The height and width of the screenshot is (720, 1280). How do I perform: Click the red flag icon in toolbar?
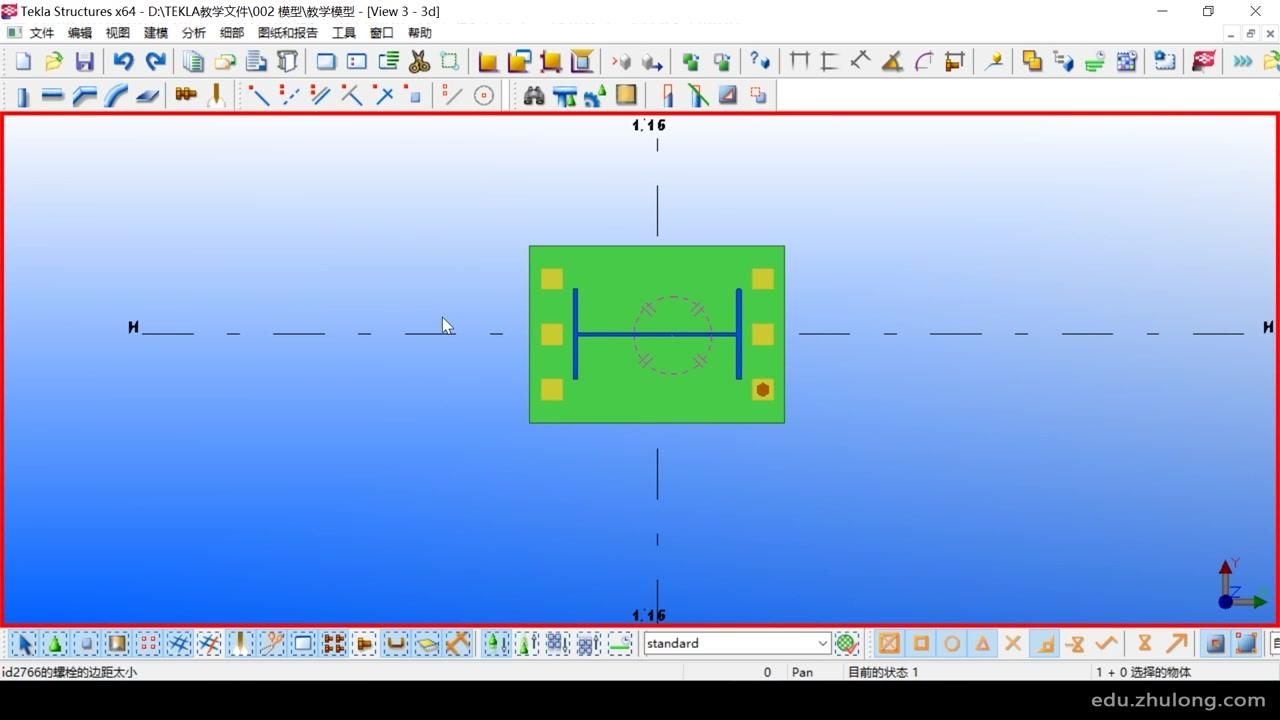click(1203, 62)
